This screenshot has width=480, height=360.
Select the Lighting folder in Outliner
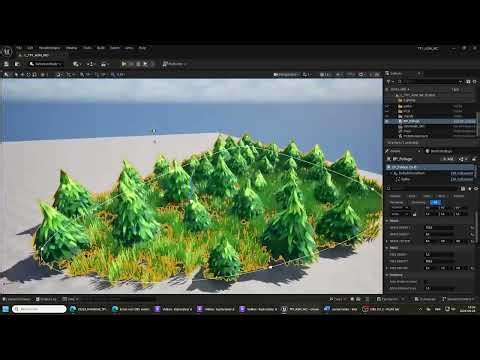pyautogui.click(x=409, y=100)
